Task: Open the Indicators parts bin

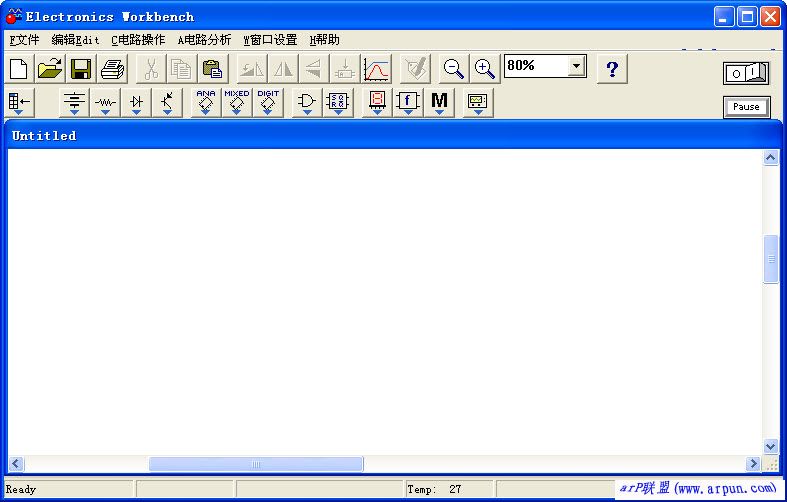Action: 377,102
